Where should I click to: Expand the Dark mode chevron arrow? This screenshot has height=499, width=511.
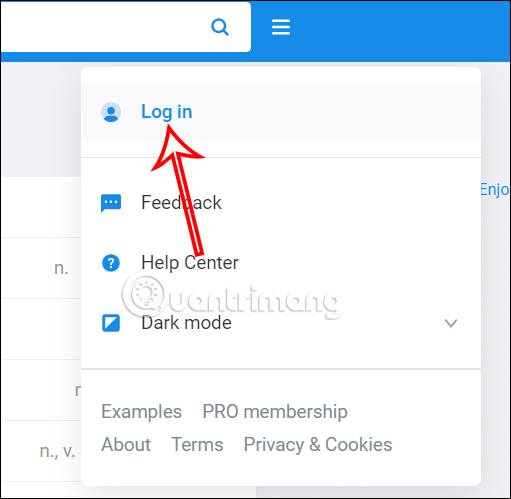coord(451,323)
